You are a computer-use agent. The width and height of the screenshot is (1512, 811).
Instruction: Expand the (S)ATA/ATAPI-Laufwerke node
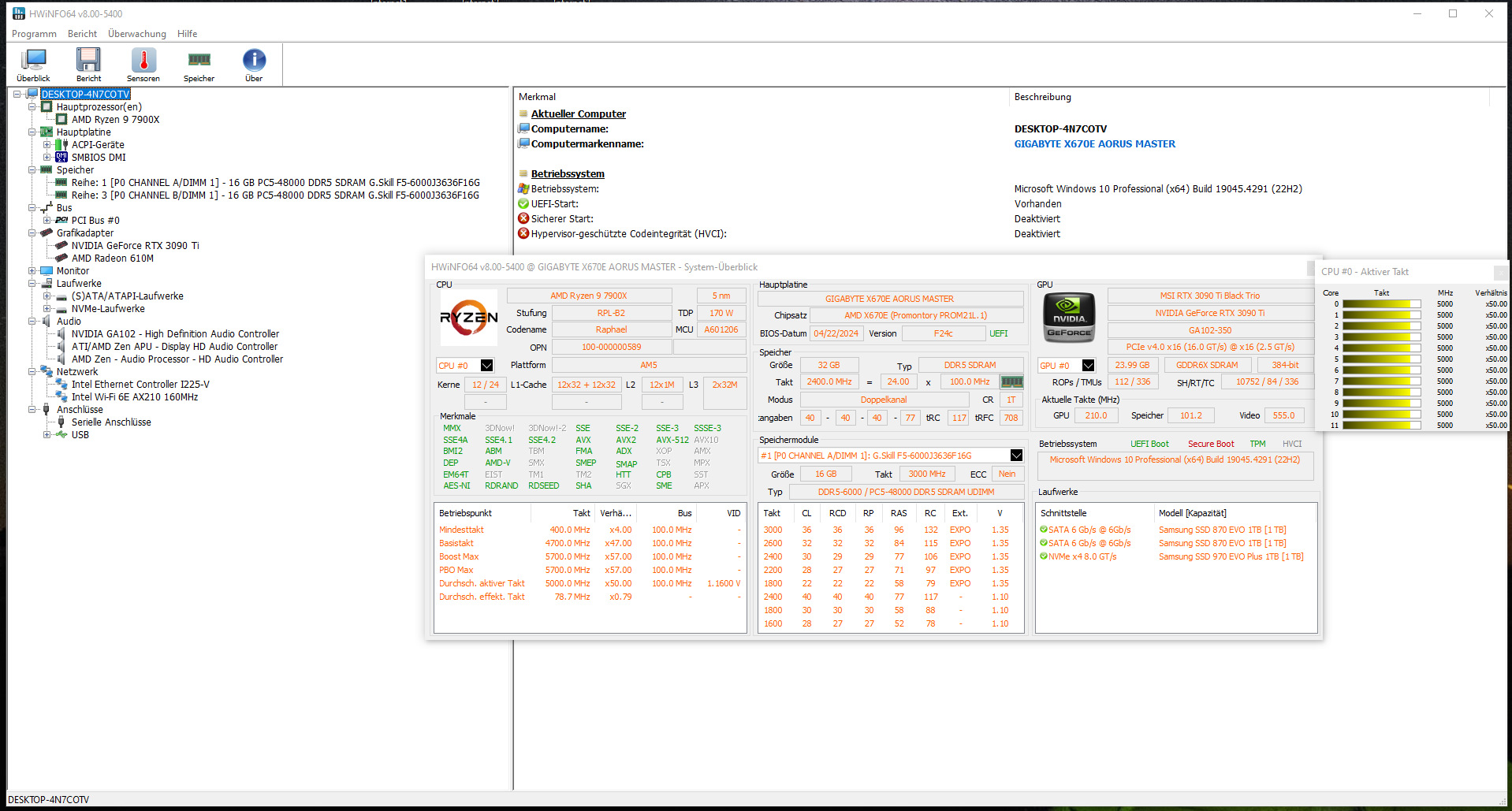point(47,296)
